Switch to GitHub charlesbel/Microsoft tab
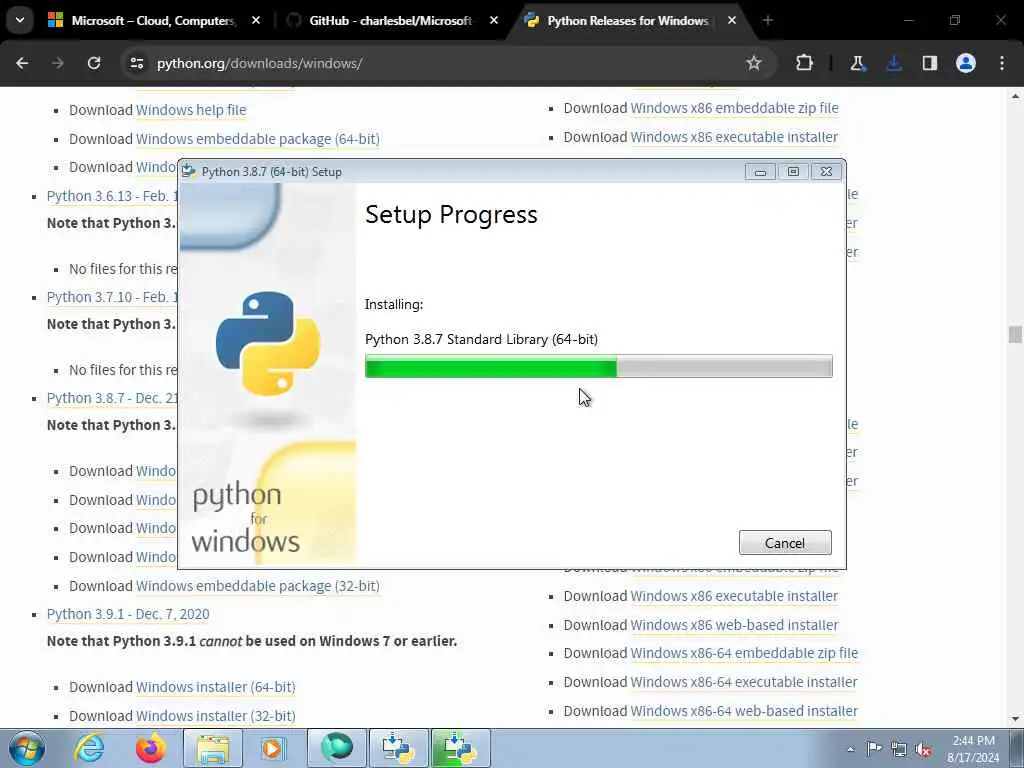 (x=394, y=21)
